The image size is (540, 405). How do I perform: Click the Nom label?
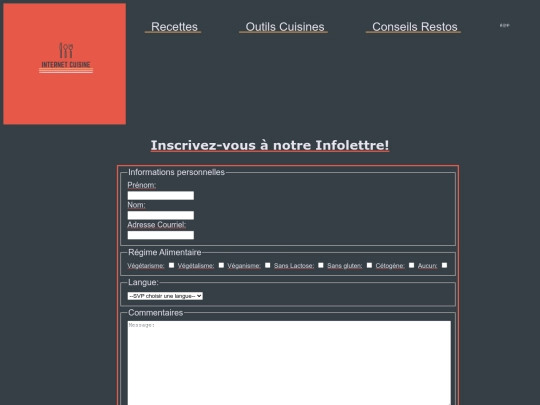[x=136, y=205]
